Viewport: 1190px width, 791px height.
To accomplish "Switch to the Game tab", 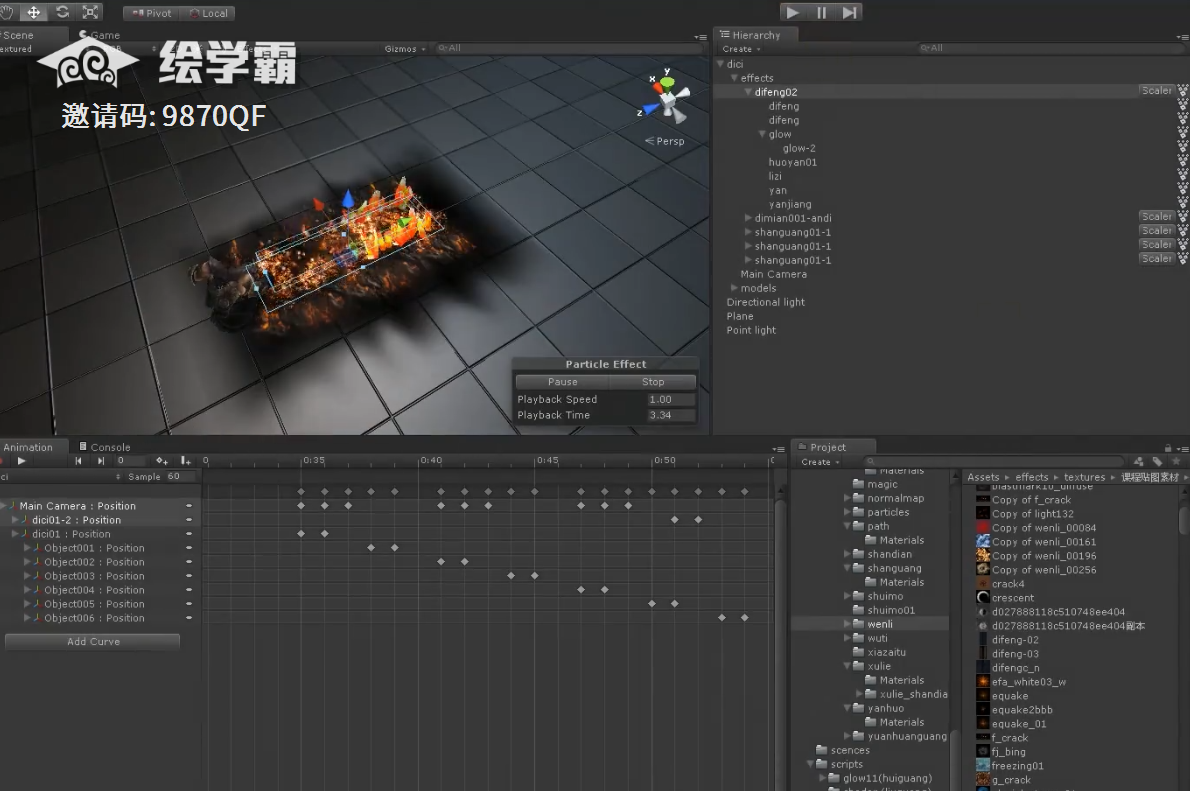I will [x=99, y=35].
